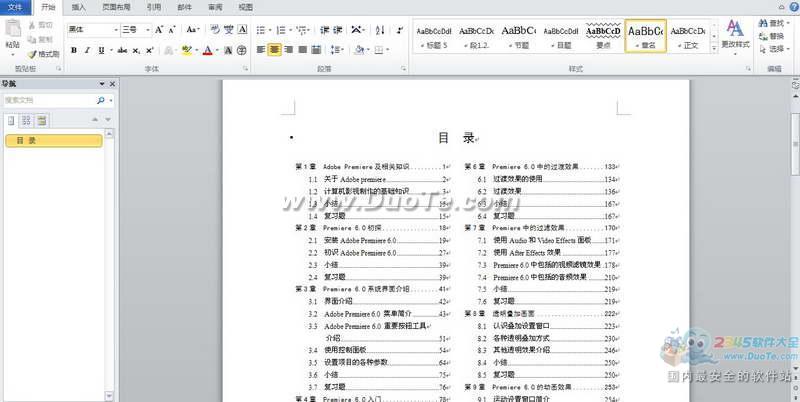Screen dimensions: 800x402
Task: Open the File 文件 tab
Action: 15,7
